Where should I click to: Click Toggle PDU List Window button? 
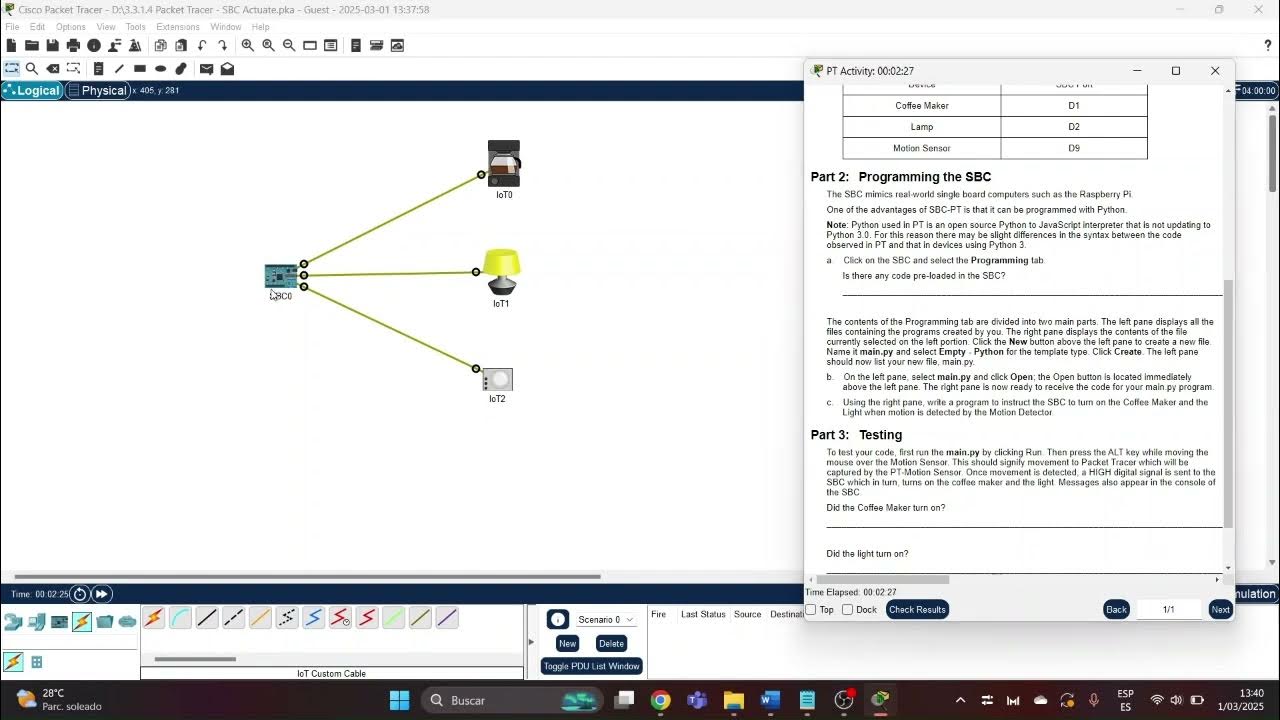click(x=591, y=666)
